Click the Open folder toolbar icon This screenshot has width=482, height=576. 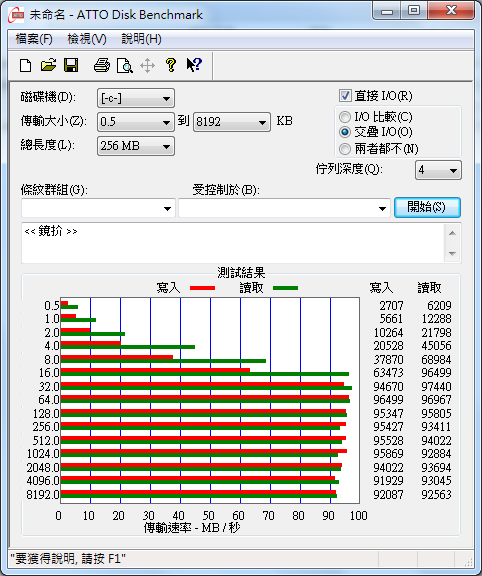click(x=48, y=65)
